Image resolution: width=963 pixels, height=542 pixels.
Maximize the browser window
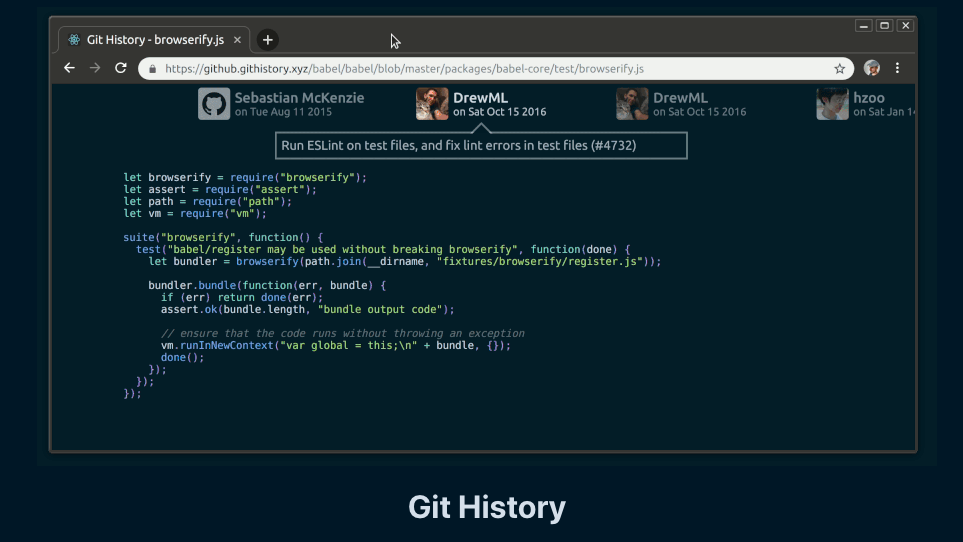click(x=884, y=25)
